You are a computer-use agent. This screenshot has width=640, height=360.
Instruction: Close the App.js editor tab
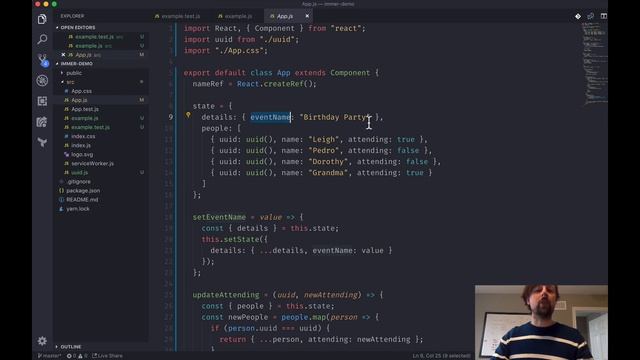click(x=307, y=16)
